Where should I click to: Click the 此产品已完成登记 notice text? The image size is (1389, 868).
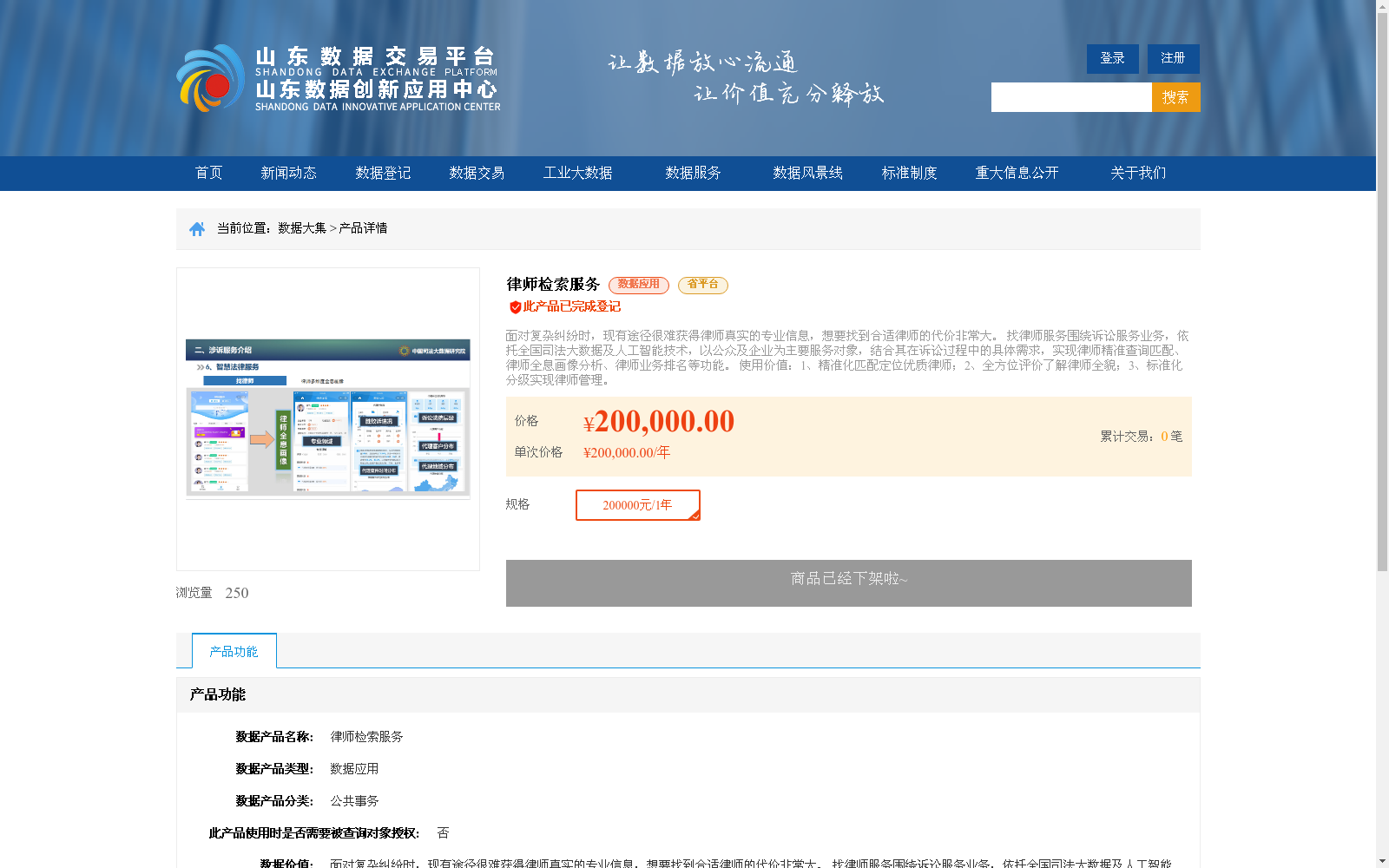[x=572, y=306]
